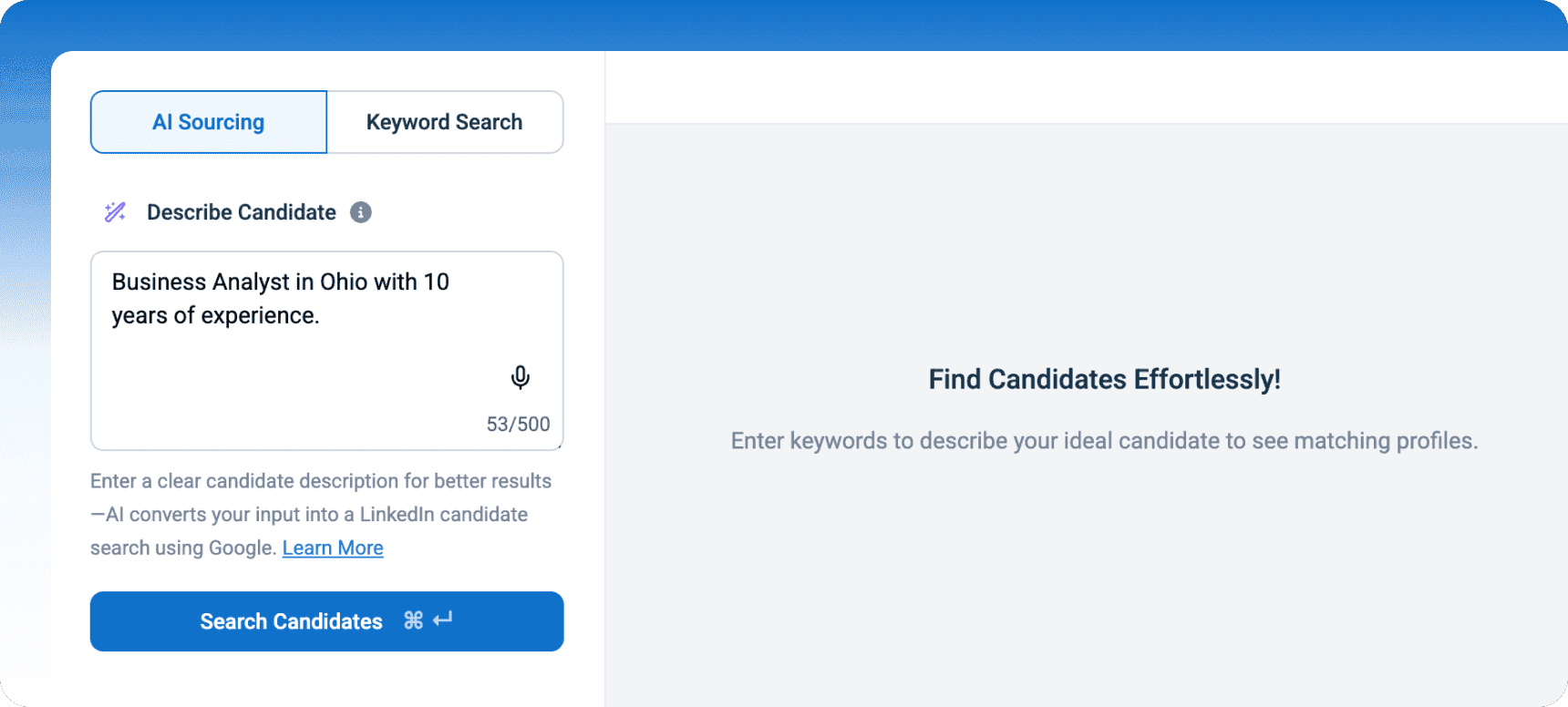Click inside the candidate description text box
The image size is (1568, 707).
pyautogui.click(x=326, y=351)
